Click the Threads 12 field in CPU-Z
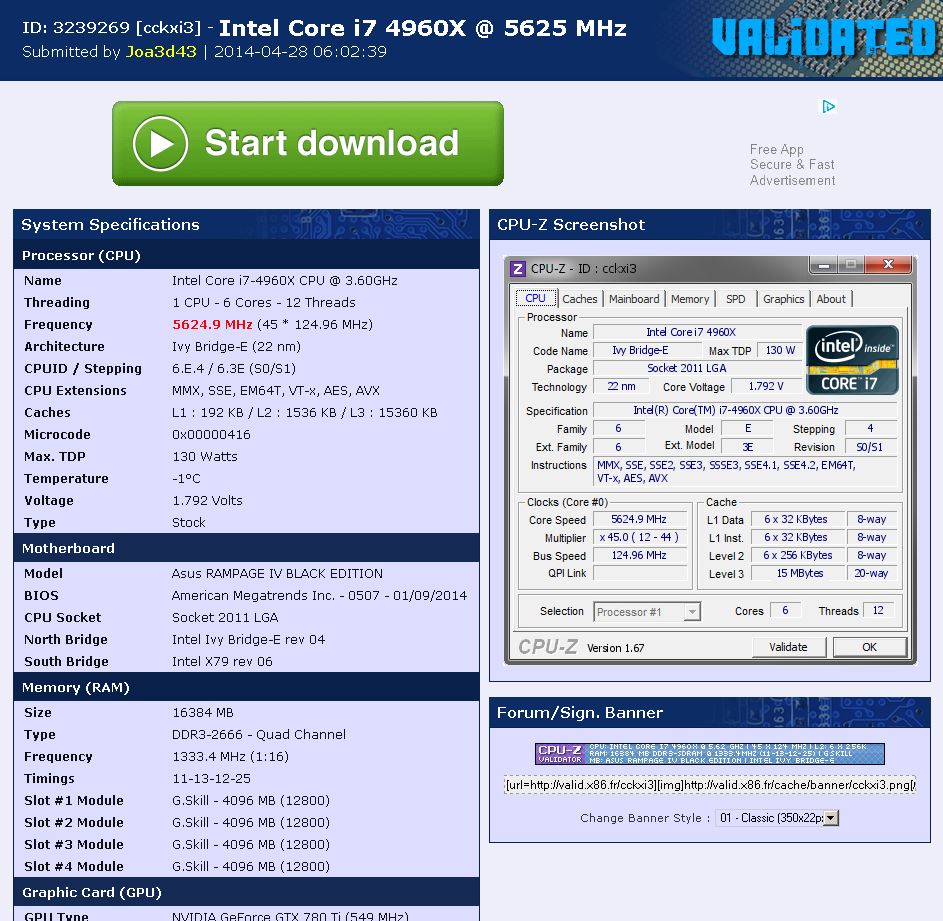The height and width of the screenshot is (921, 943). (x=879, y=611)
